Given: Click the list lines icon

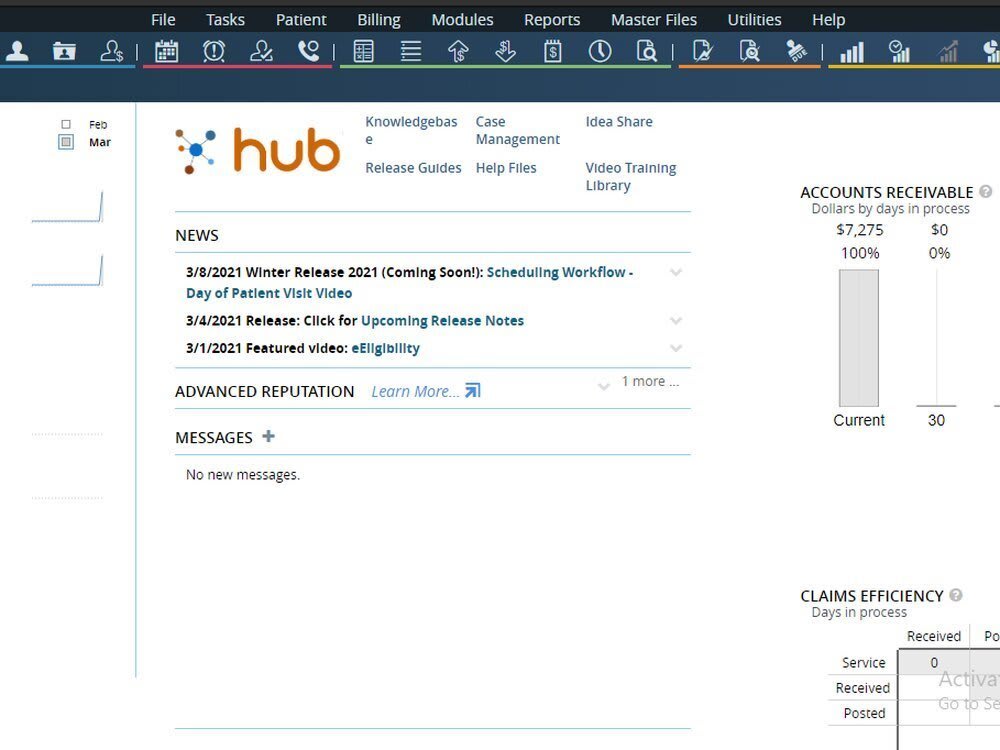Looking at the screenshot, I should click(x=411, y=51).
